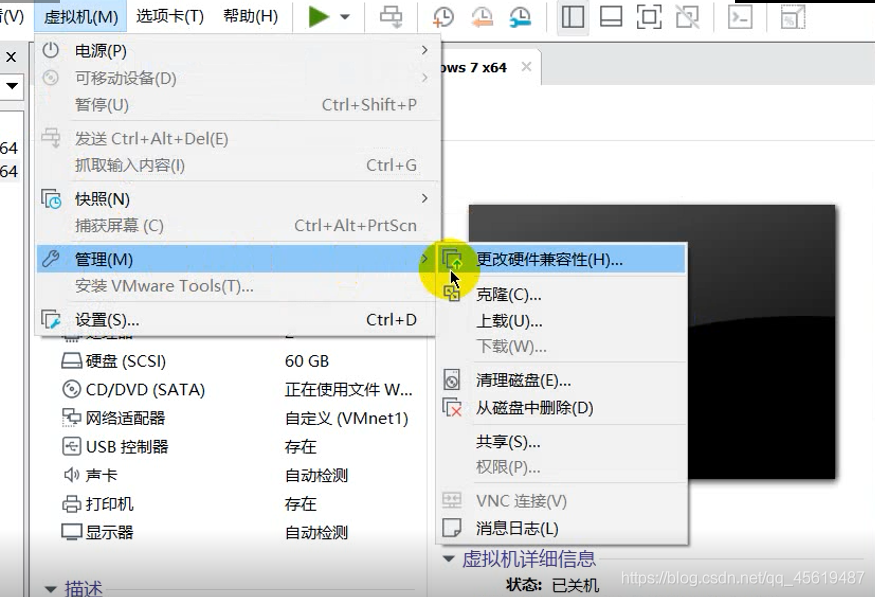Screen dimensions: 875x597
Task: Choose 更改硬件兼容性(H)... in submenu
Action: [x=562, y=259]
